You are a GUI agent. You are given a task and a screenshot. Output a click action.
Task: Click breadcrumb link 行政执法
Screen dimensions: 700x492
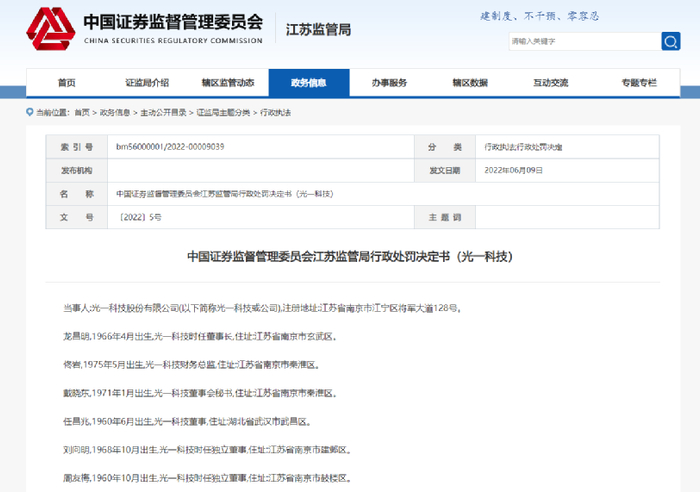[x=275, y=113]
